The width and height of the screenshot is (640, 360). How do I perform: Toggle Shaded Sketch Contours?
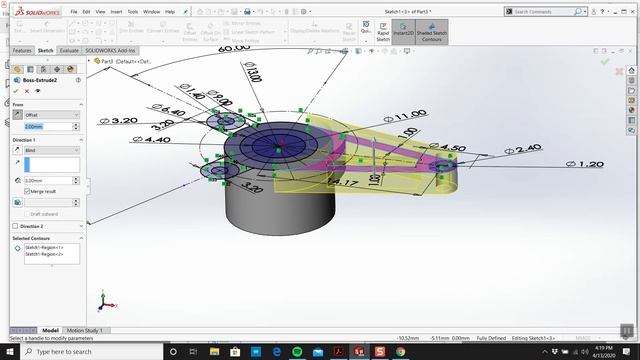tap(432, 32)
